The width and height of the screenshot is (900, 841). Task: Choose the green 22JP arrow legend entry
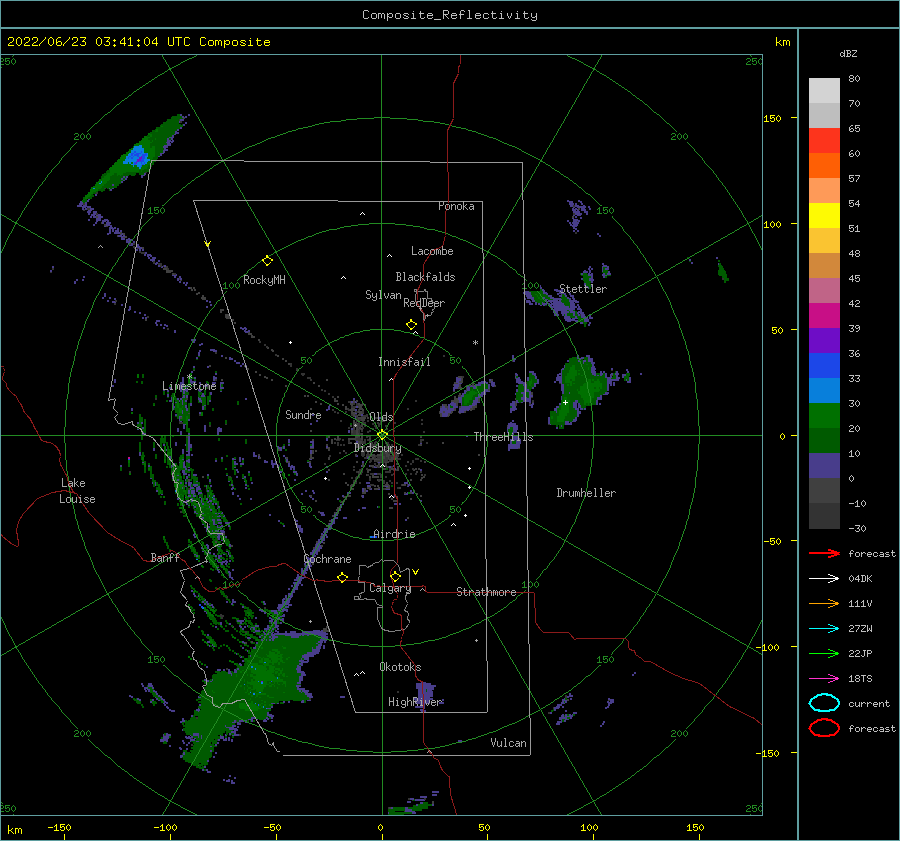click(x=824, y=653)
